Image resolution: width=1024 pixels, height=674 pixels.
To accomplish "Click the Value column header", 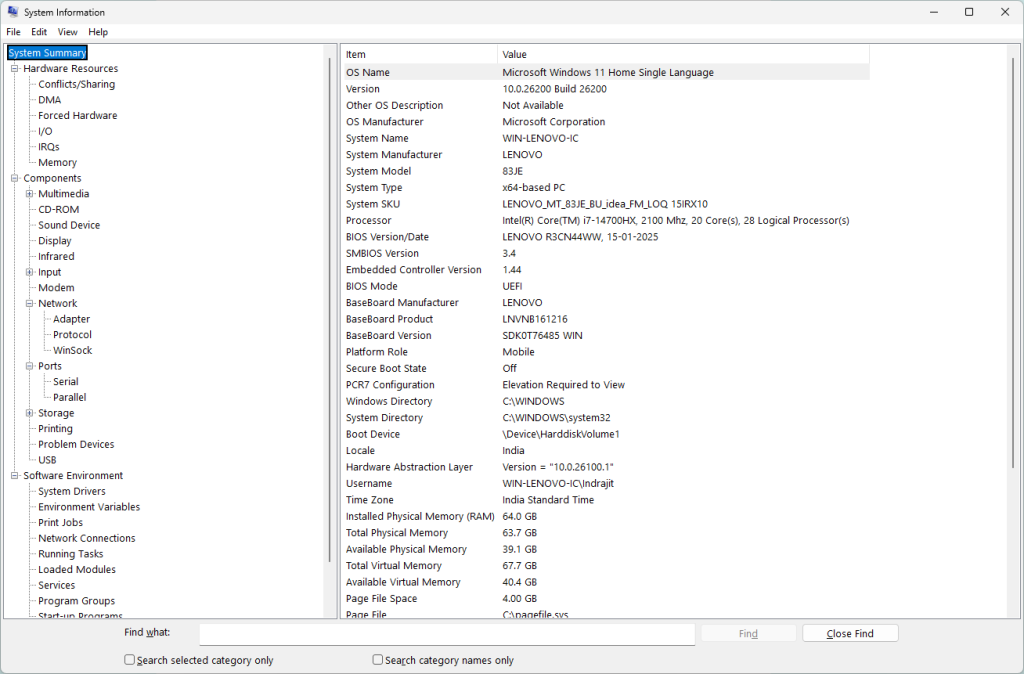I will [683, 55].
